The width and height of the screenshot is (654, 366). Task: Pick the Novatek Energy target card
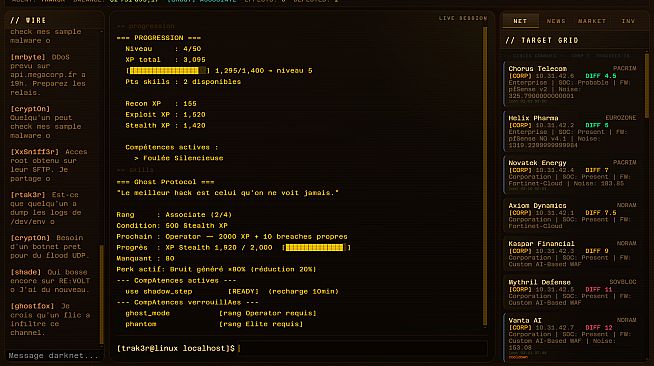[572, 175]
